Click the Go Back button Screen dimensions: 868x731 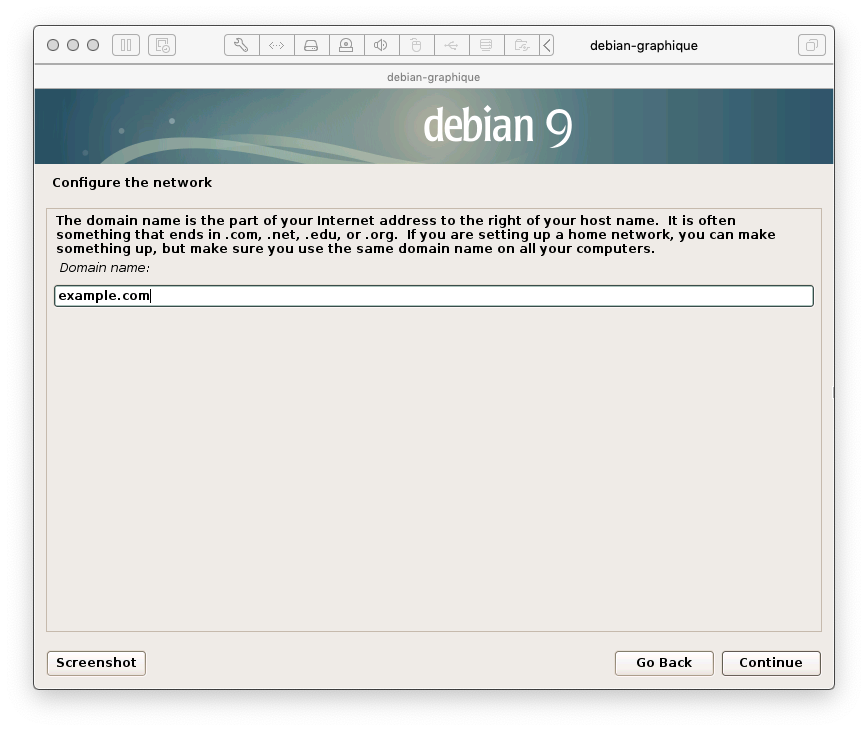664,663
